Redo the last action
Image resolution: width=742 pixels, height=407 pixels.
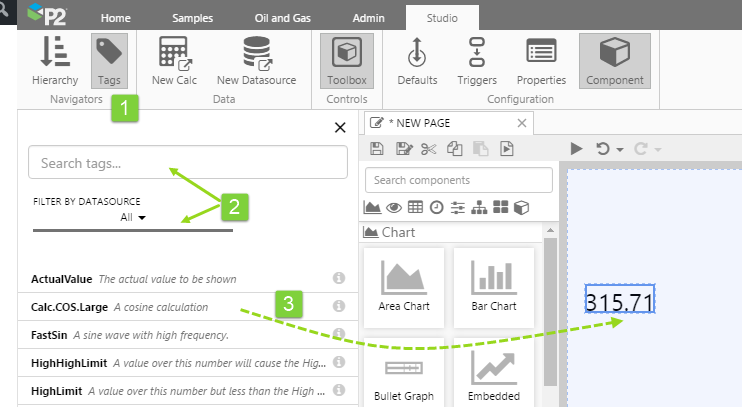click(x=641, y=149)
